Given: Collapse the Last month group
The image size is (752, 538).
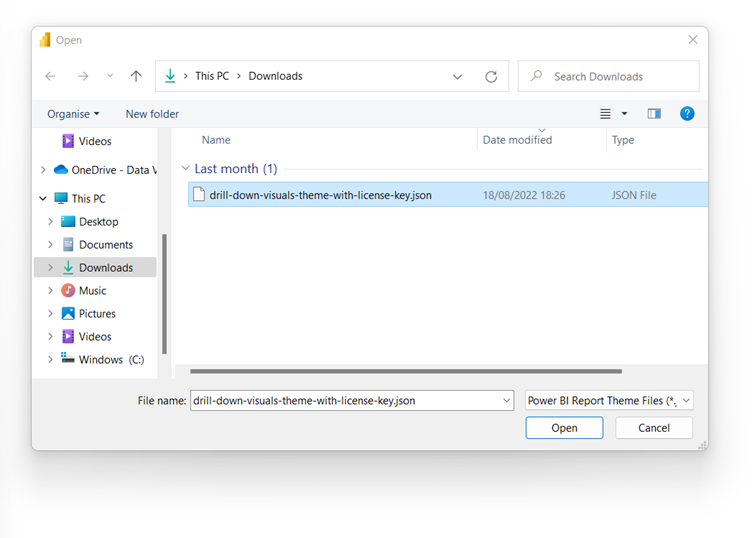Looking at the screenshot, I should pos(185,169).
